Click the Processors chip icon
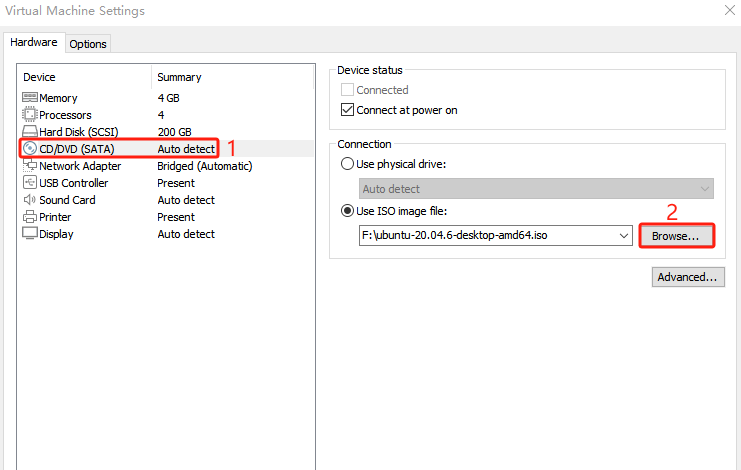Image resolution: width=741 pixels, height=470 pixels. pos(30,114)
